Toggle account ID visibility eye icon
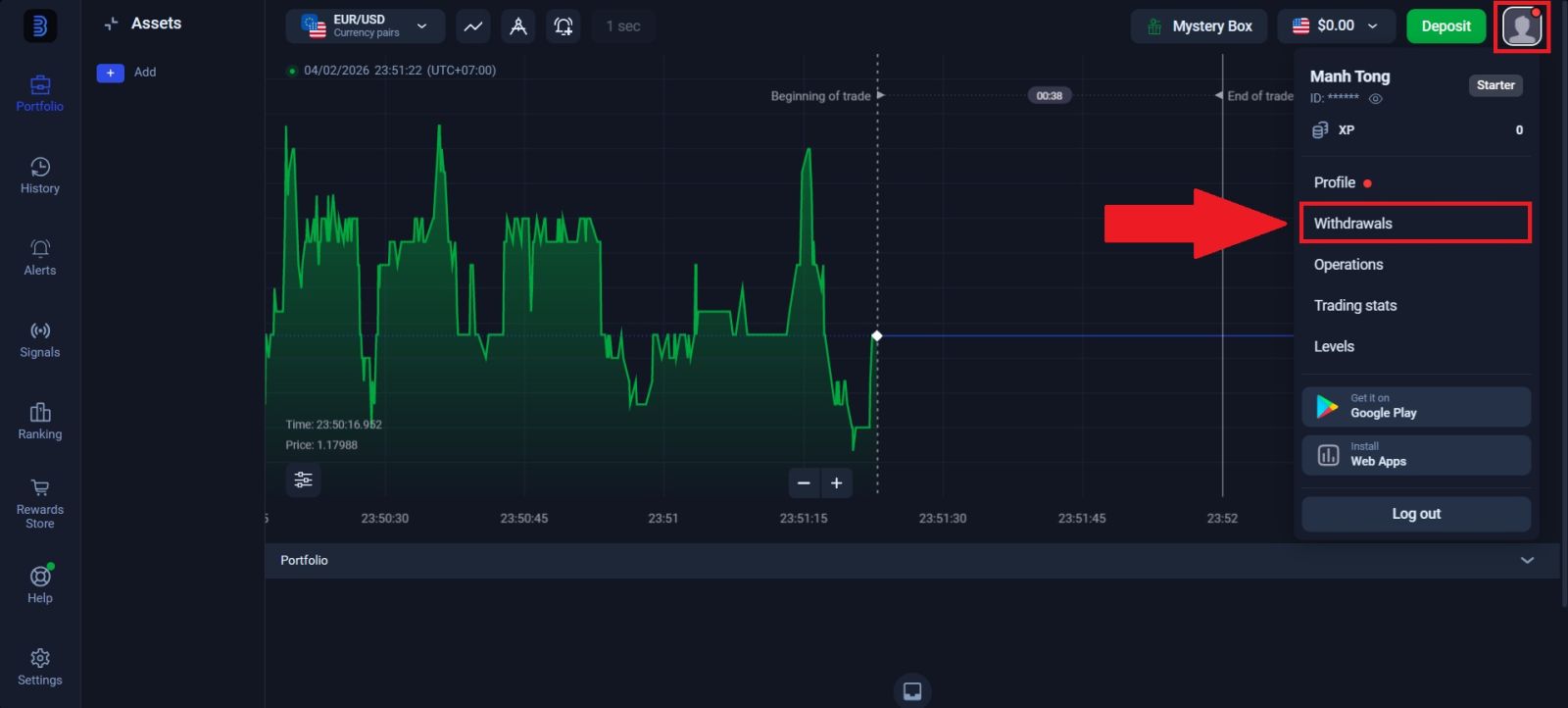This screenshot has width=1568, height=708. (1375, 99)
